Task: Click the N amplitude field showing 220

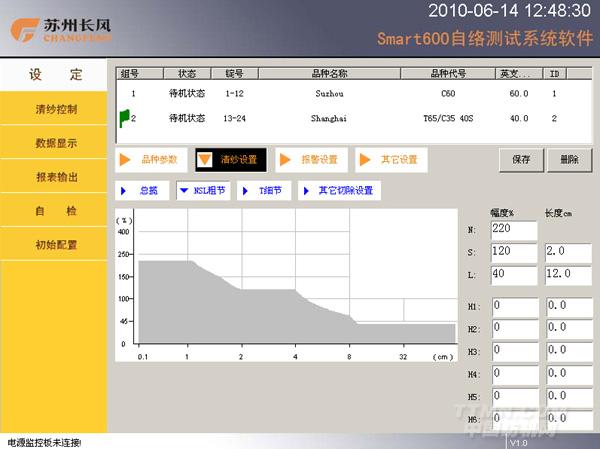Action: tap(514, 230)
